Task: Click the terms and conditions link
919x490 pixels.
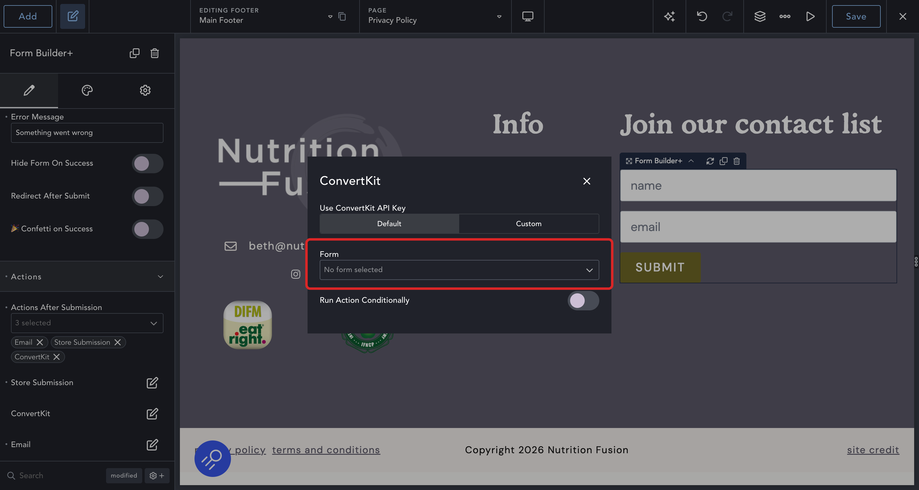Action: click(326, 450)
